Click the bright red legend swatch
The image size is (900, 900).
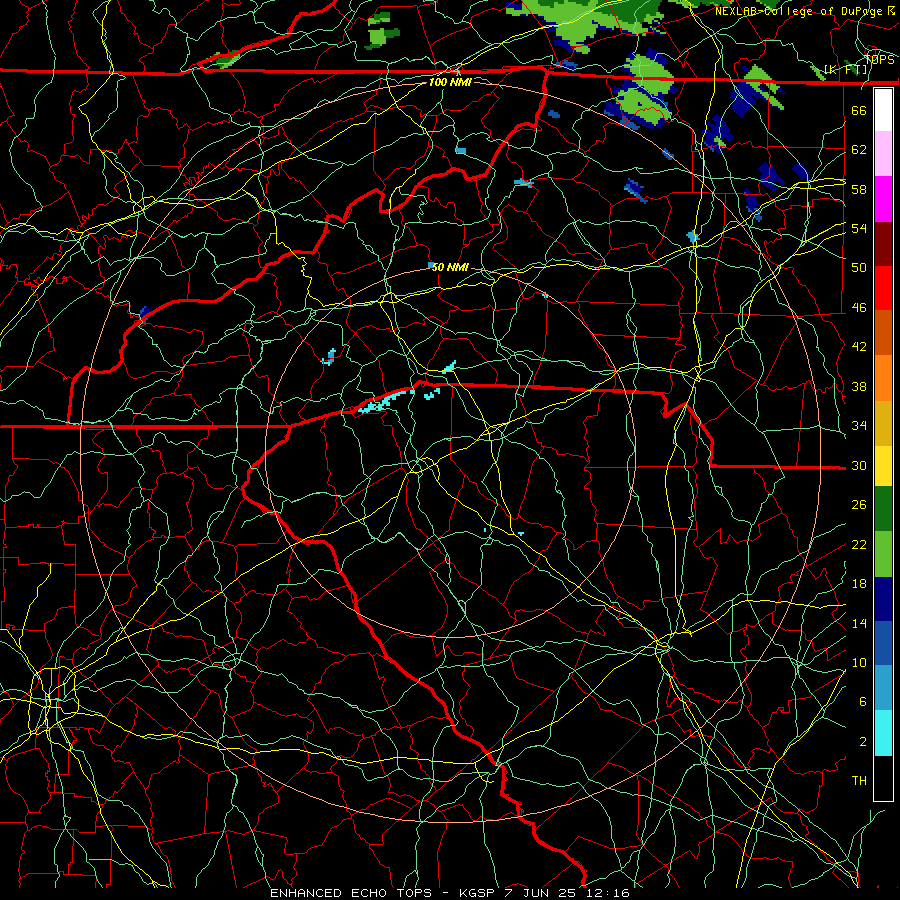tap(883, 288)
